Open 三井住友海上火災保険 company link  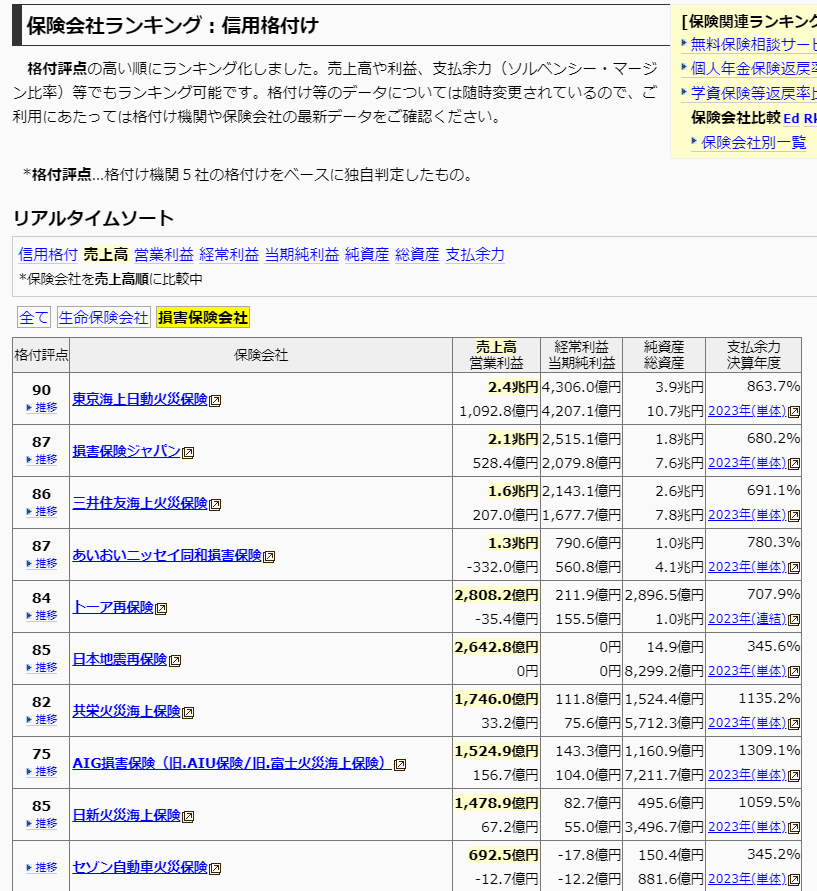point(140,503)
